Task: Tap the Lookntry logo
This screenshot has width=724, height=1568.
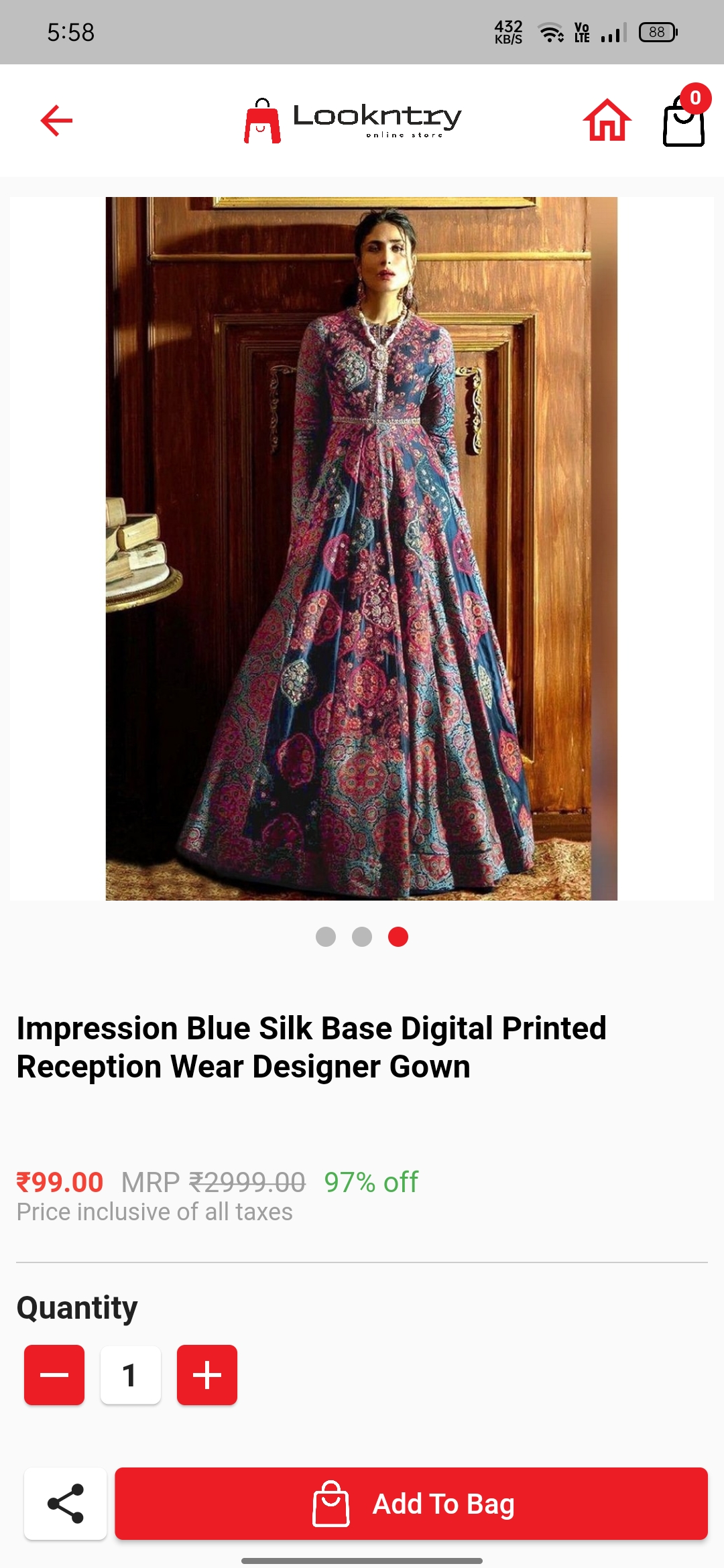Action: click(353, 121)
